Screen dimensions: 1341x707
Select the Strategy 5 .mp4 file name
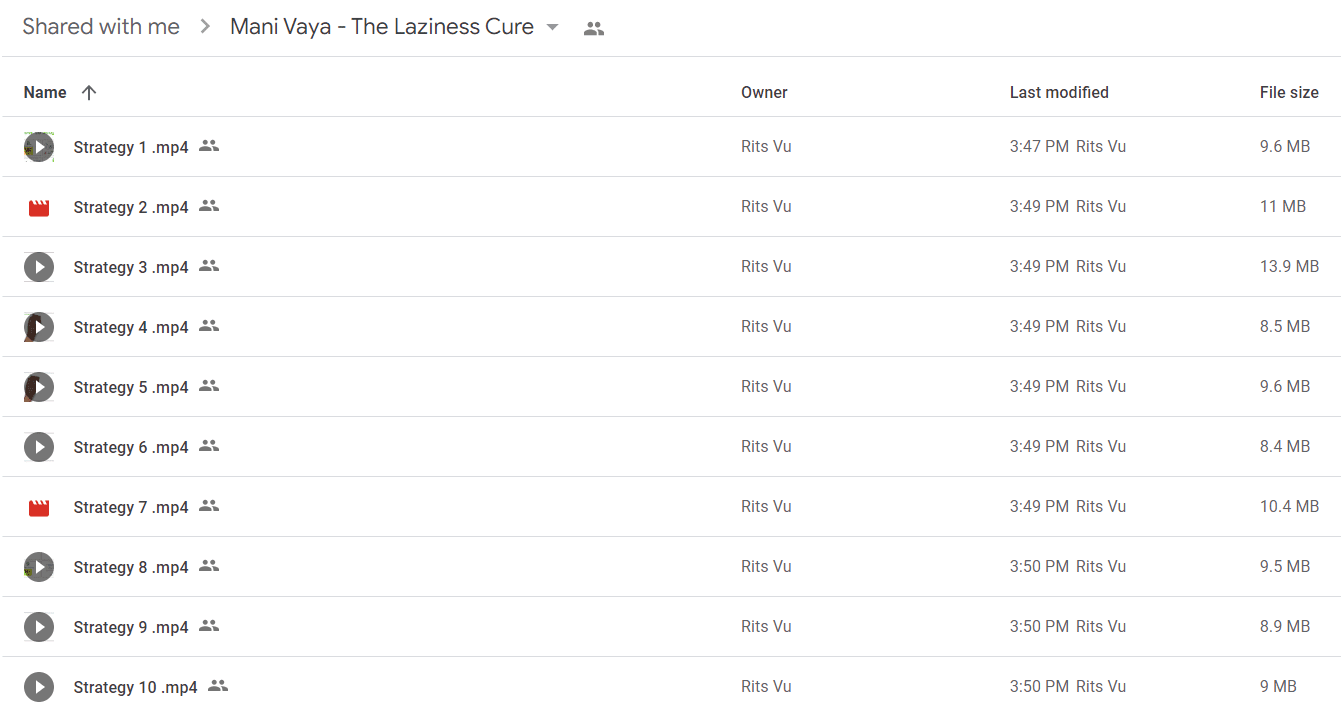pos(131,387)
